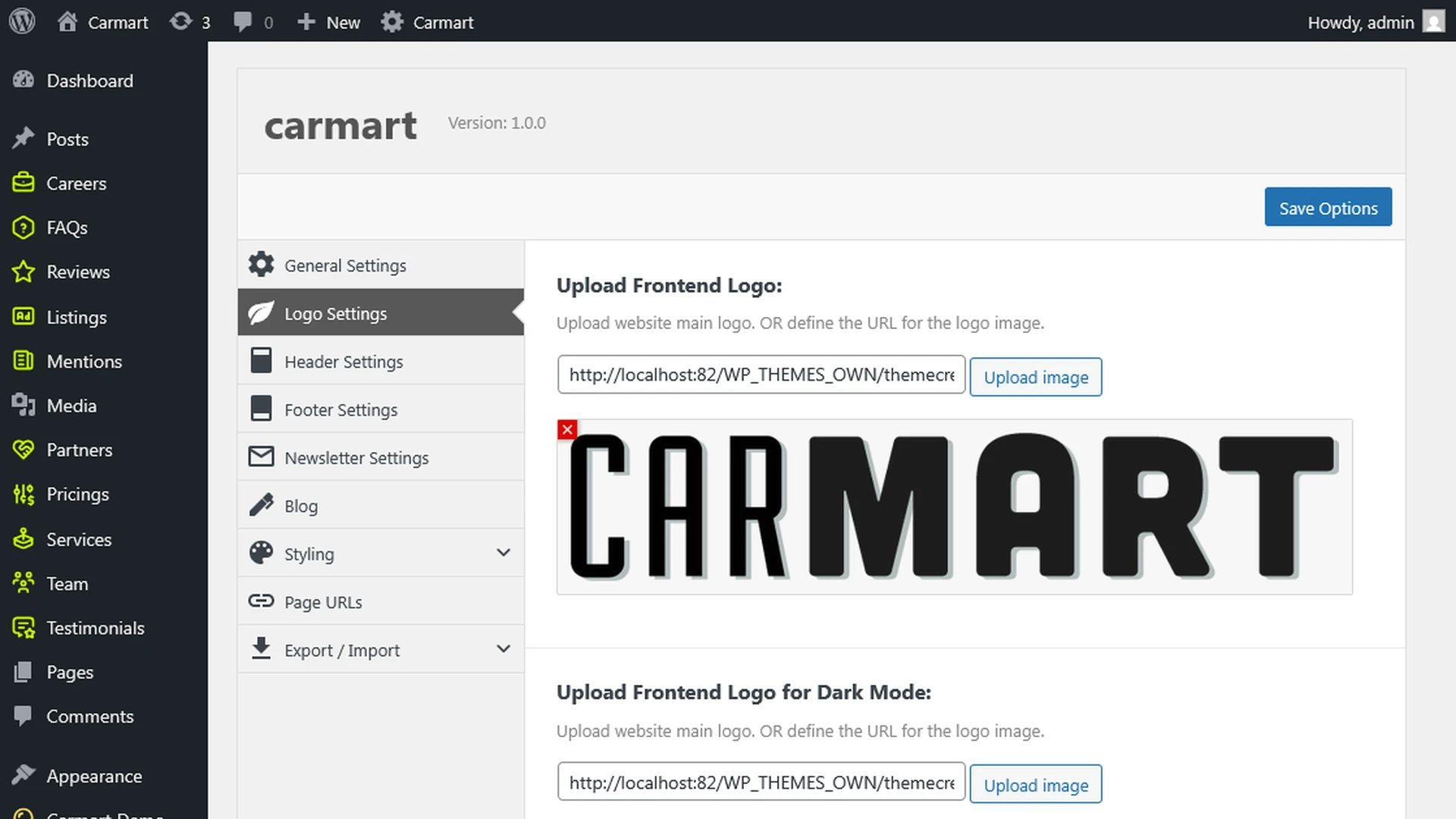
Task: Open the Testimonials menu item
Action: (x=104, y=628)
